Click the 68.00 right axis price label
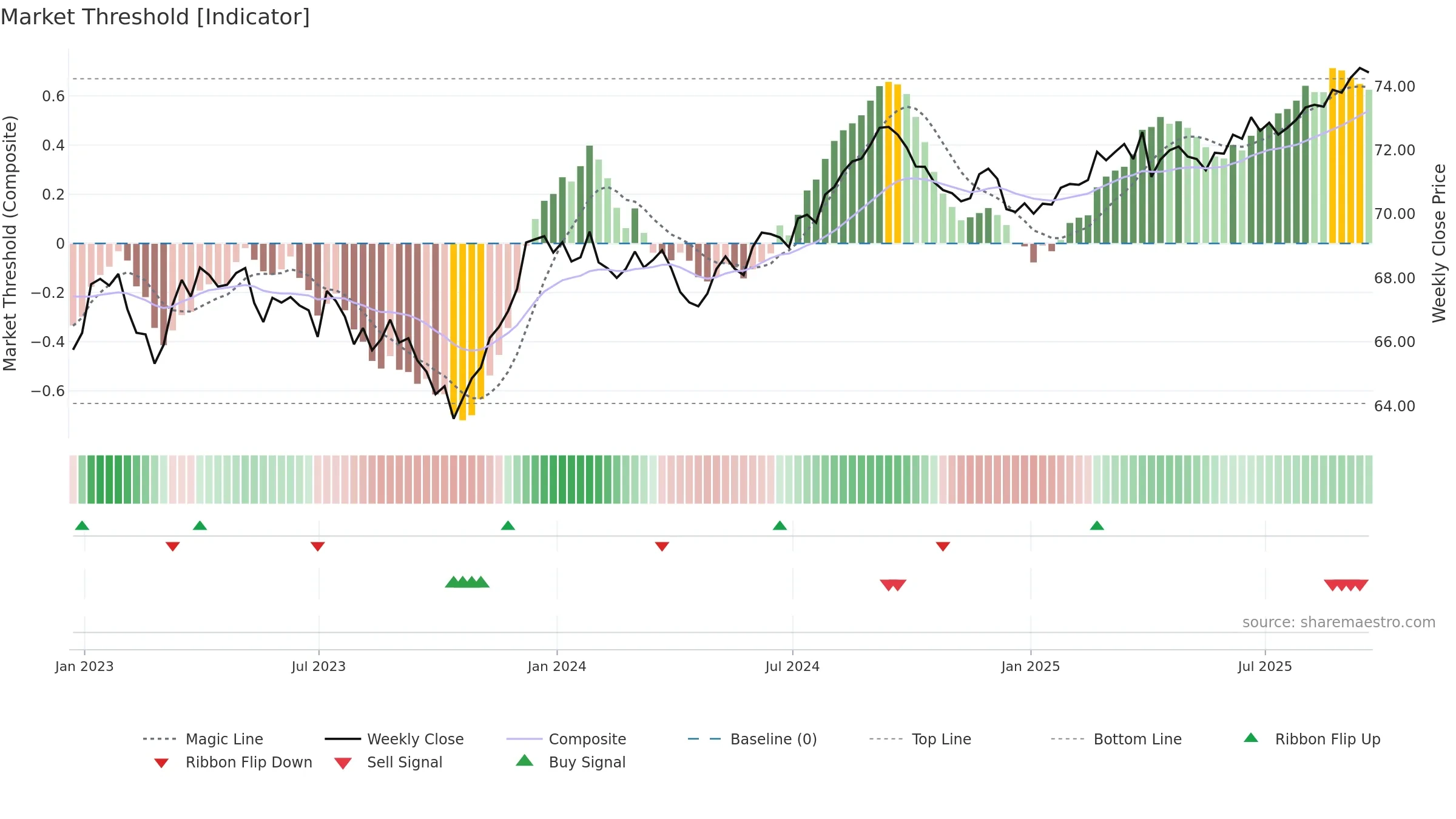 pos(1395,278)
